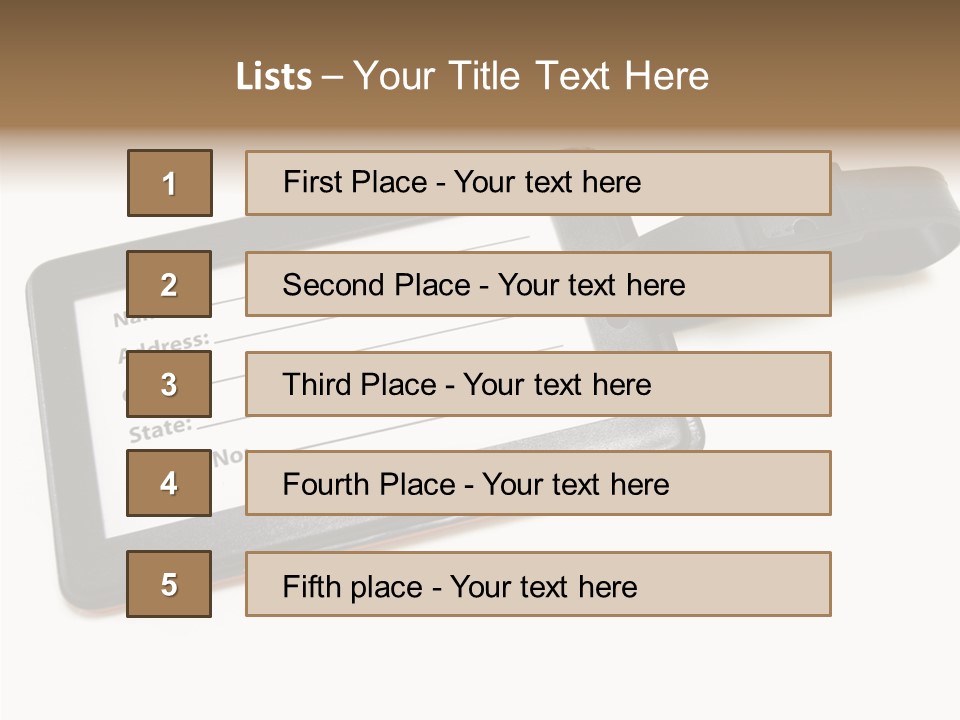960x720 pixels.
Task: Click the number 1 box
Action: pyautogui.click(x=170, y=183)
